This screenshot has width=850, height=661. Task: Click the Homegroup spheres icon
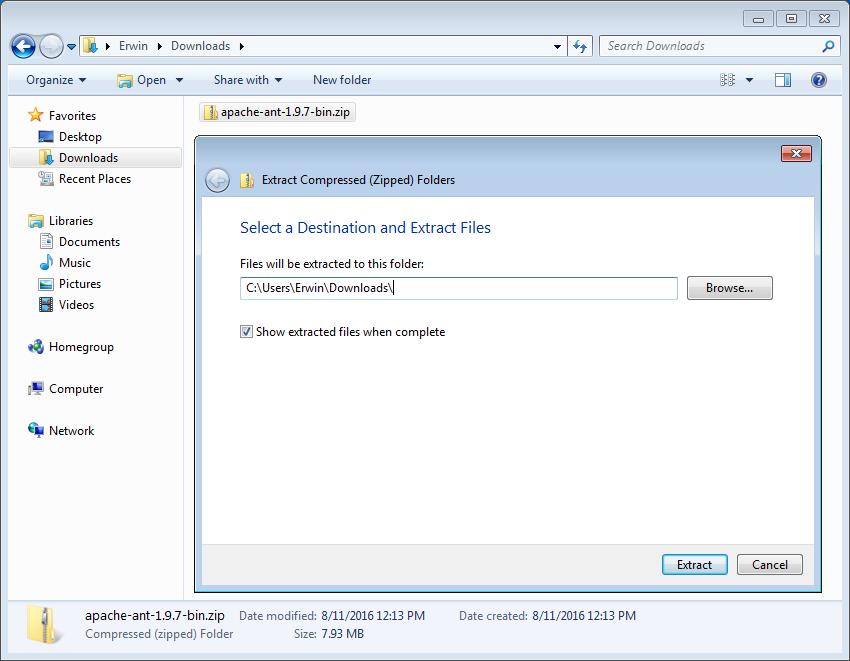point(36,346)
